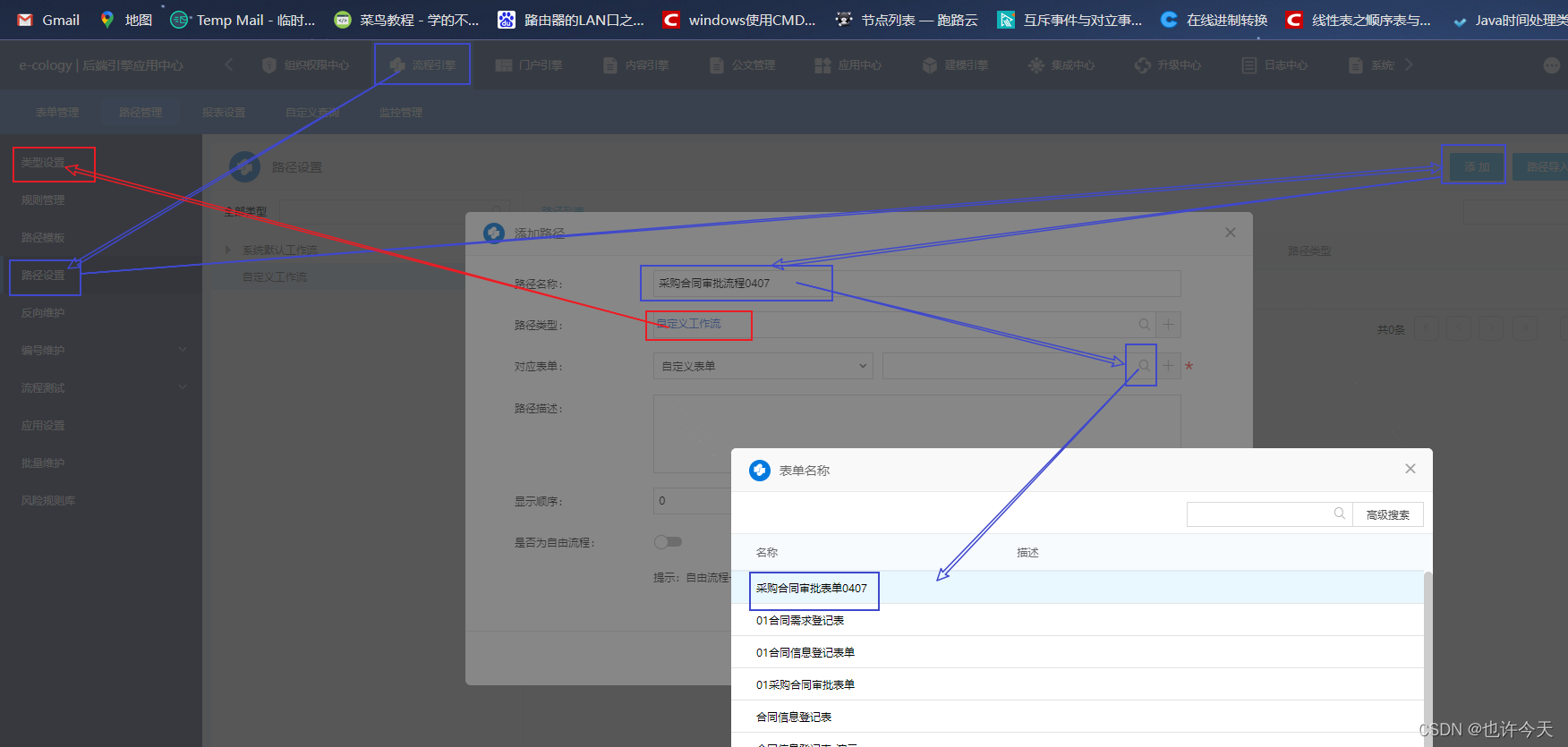Click the 高级搜索 button
The height and width of the screenshot is (747, 1568).
point(1388,514)
